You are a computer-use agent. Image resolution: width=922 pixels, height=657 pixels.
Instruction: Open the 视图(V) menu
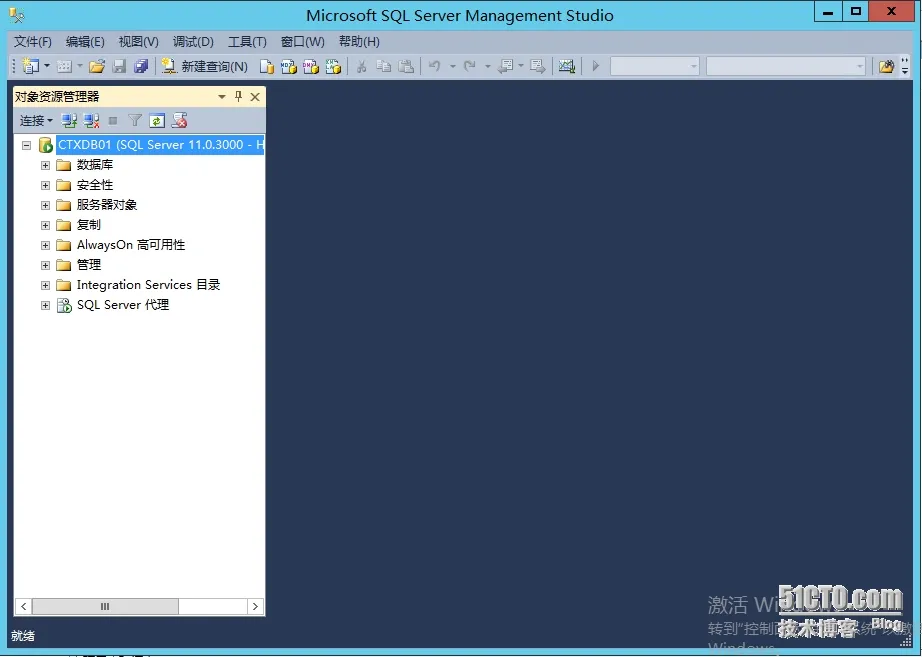(139, 42)
